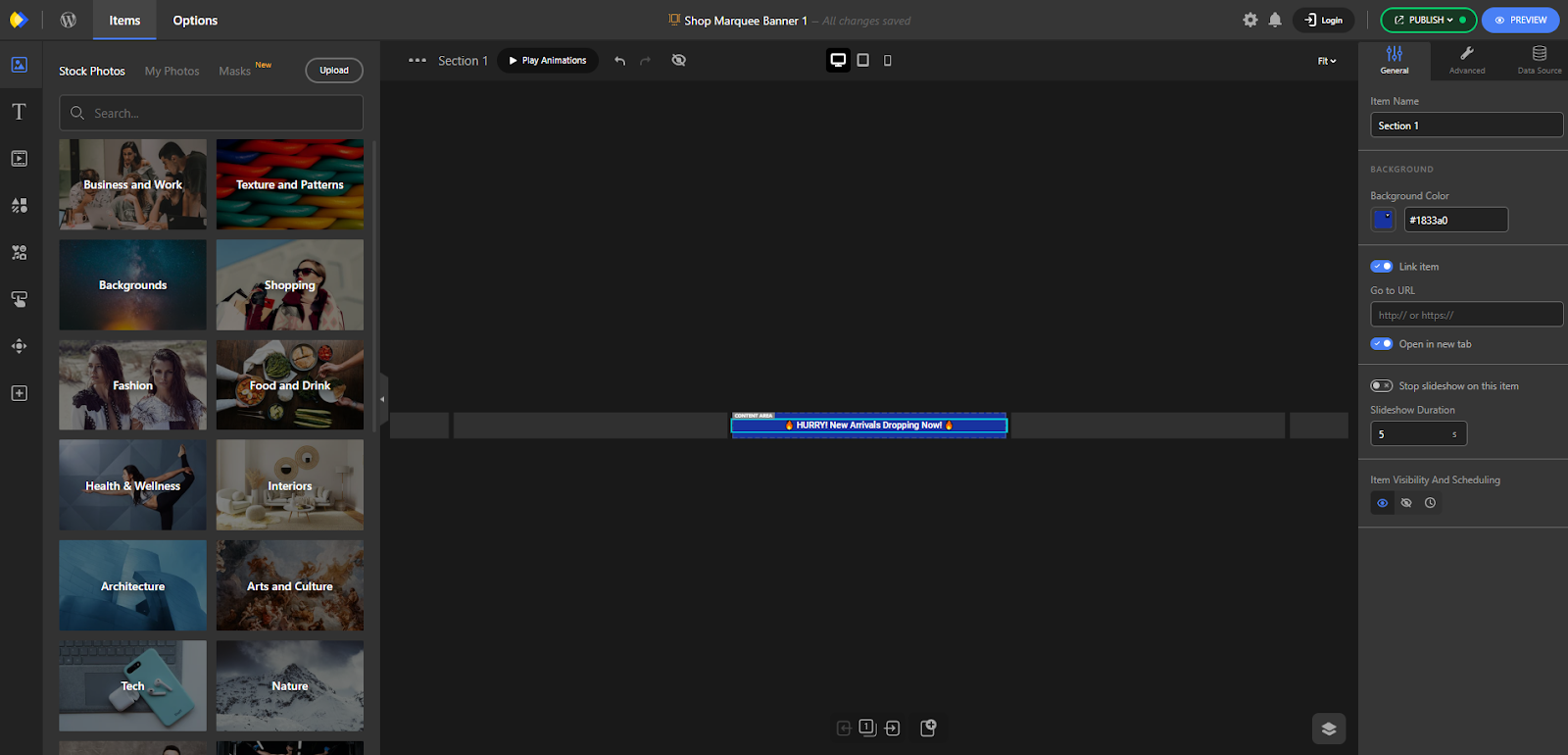
Task: Open the icons and widgets sidebar panel
Action: [x=19, y=253]
